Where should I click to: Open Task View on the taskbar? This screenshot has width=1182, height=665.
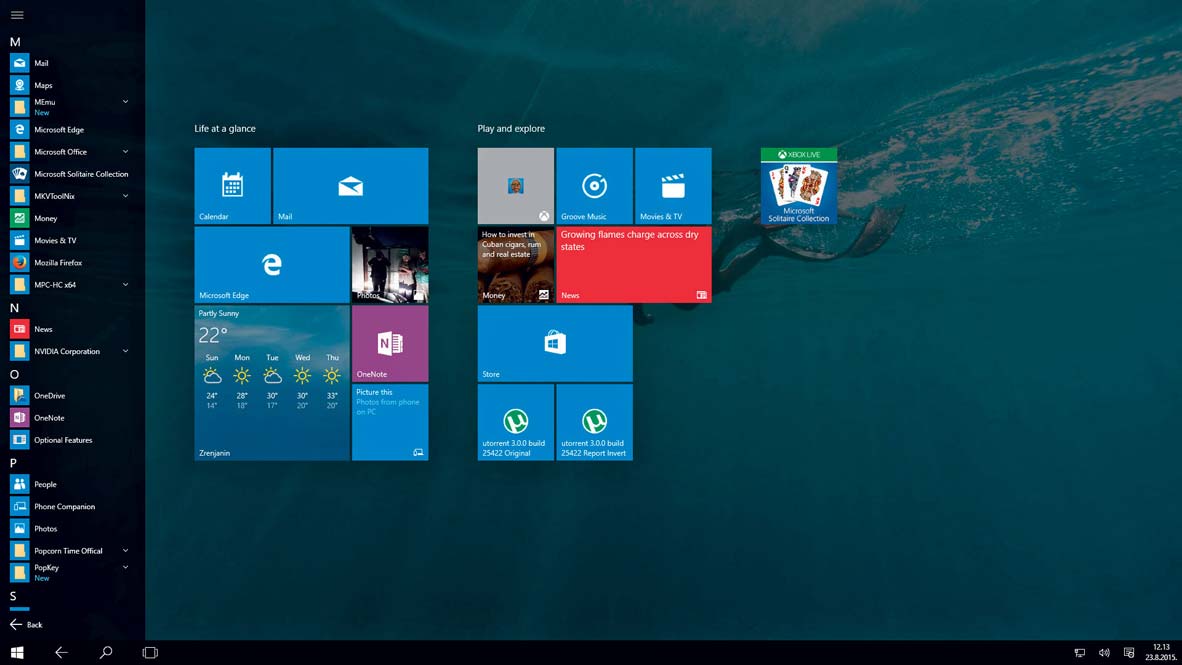pyautogui.click(x=150, y=653)
